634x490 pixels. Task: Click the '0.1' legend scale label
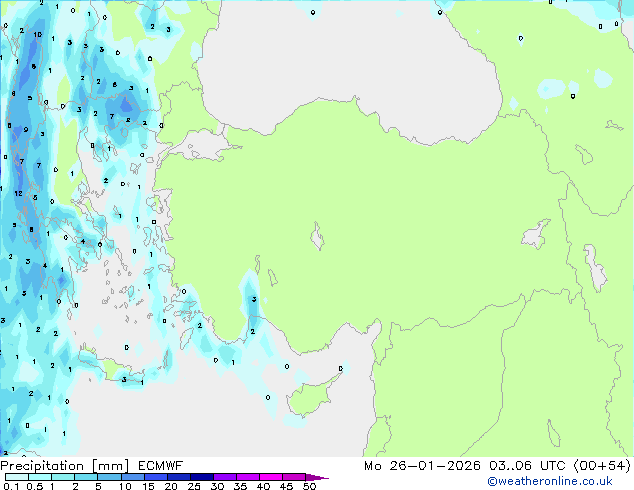coord(11,486)
